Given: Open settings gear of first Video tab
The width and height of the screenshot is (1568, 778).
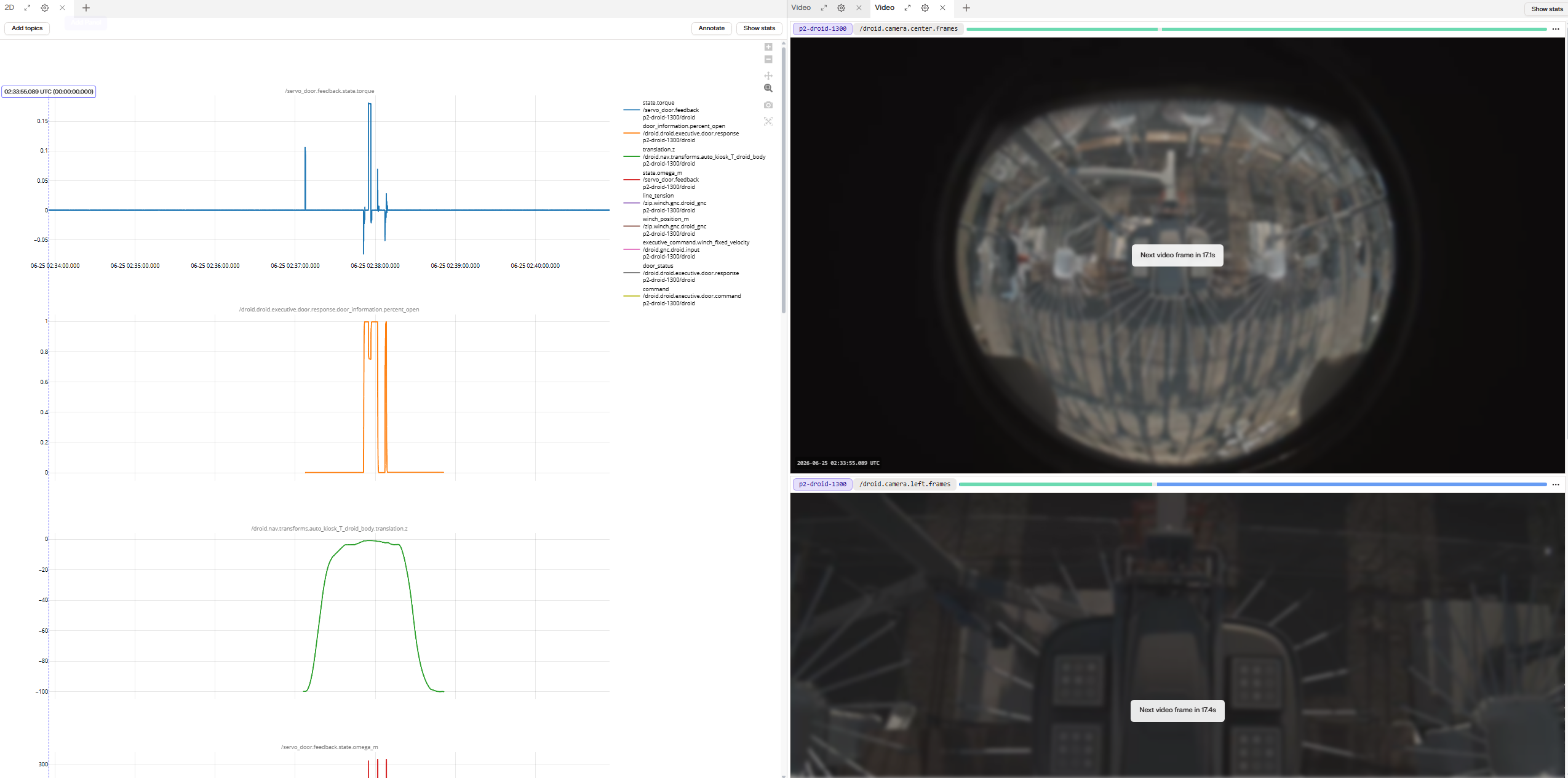Looking at the screenshot, I should coord(842,8).
